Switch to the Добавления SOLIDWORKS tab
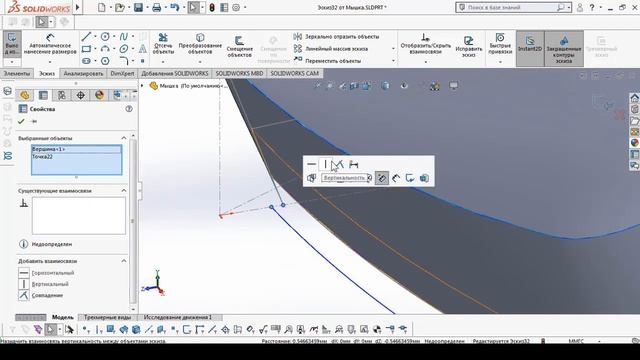The width and height of the screenshot is (640, 360). [x=175, y=73]
